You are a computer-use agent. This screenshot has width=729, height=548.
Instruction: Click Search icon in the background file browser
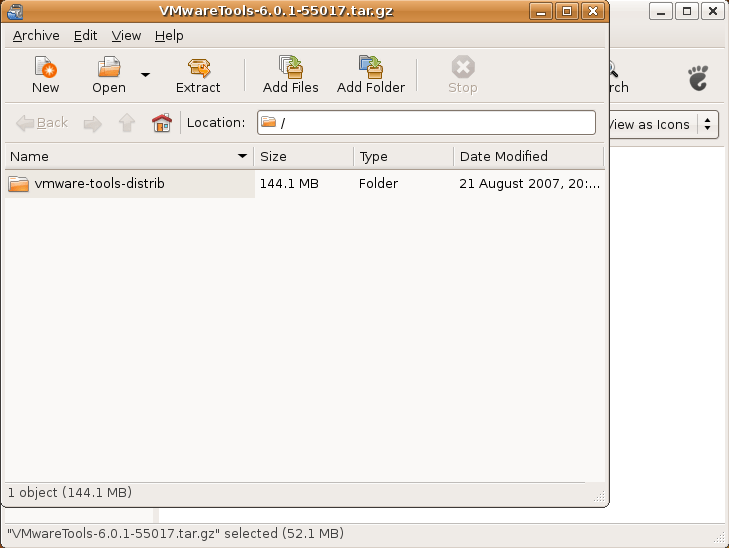pos(619,77)
